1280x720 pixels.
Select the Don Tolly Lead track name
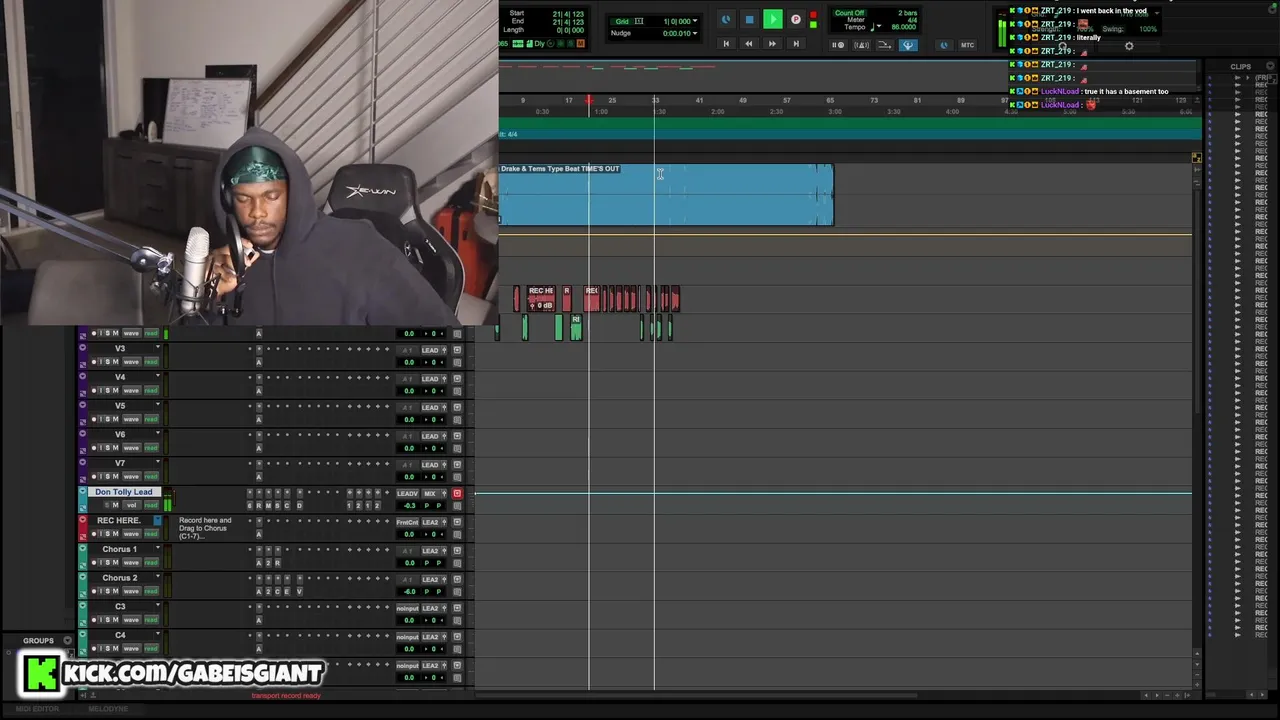124,492
